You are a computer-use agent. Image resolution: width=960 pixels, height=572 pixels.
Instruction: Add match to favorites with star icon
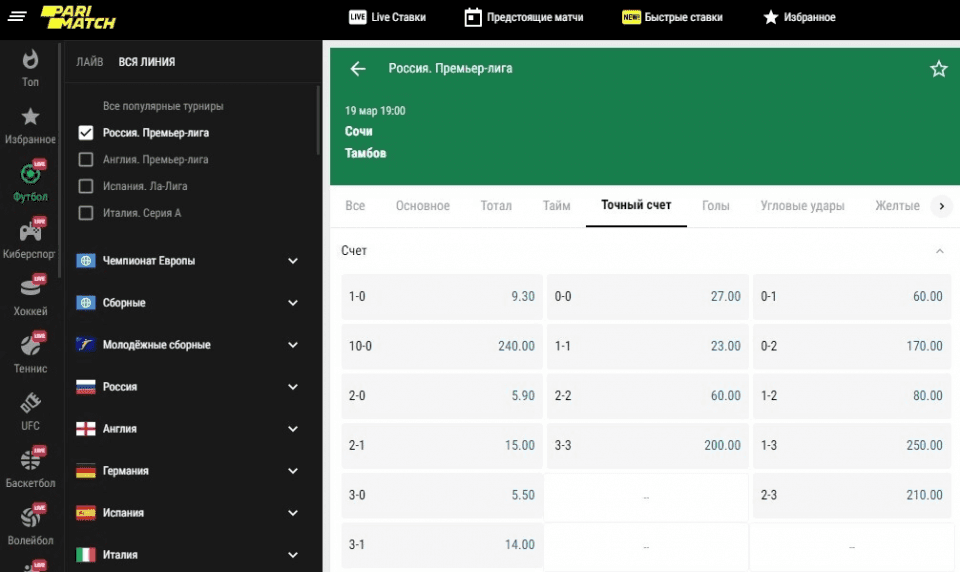point(938,69)
